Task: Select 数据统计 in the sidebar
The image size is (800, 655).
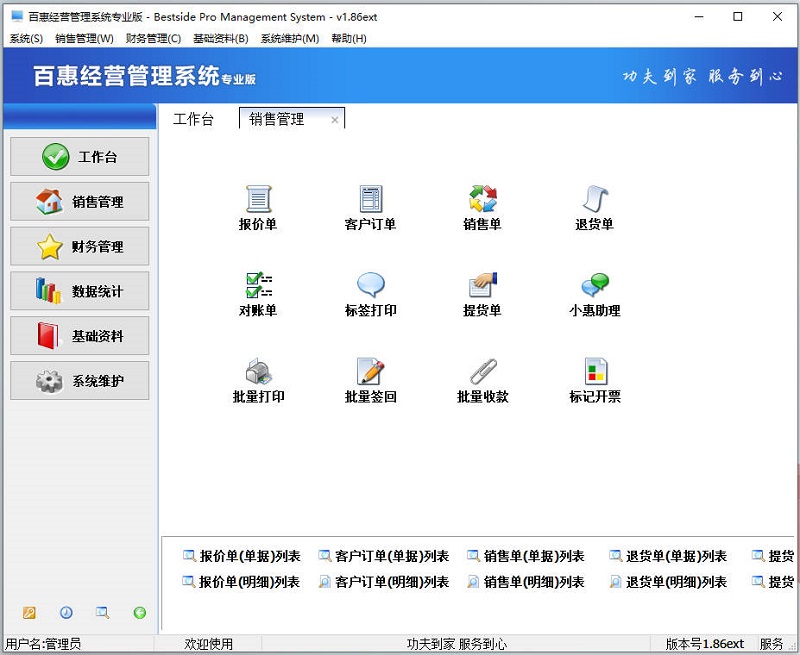Action: point(79,291)
